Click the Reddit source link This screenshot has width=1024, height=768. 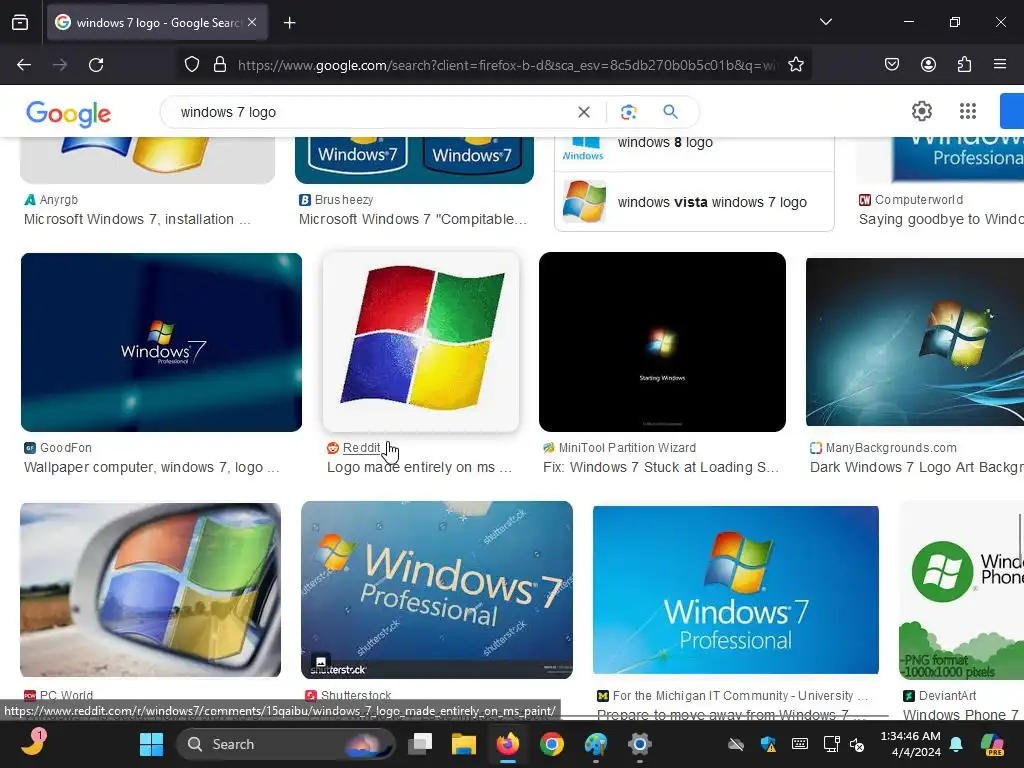click(x=361, y=448)
